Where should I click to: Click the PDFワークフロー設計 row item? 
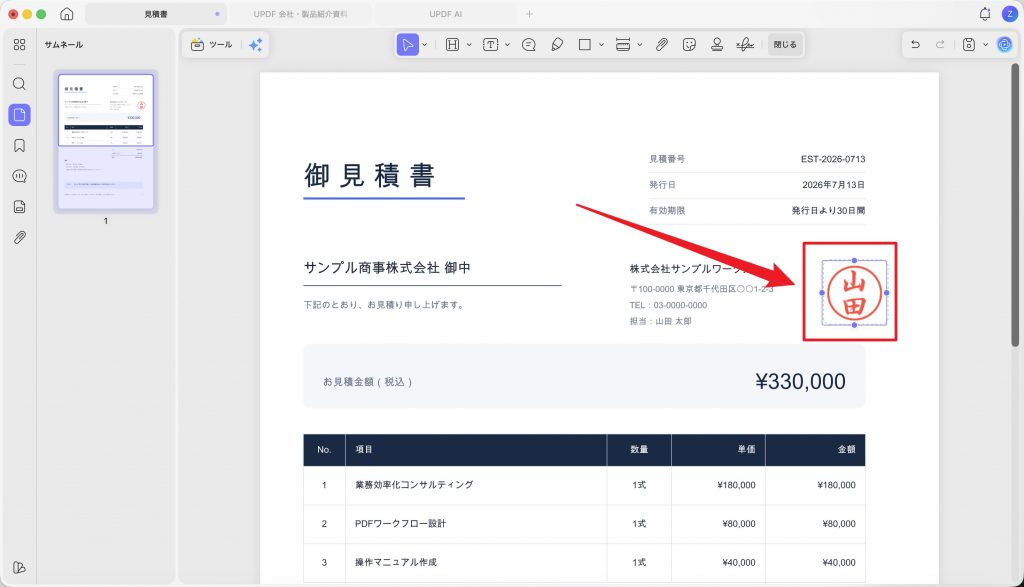click(x=400, y=524)
